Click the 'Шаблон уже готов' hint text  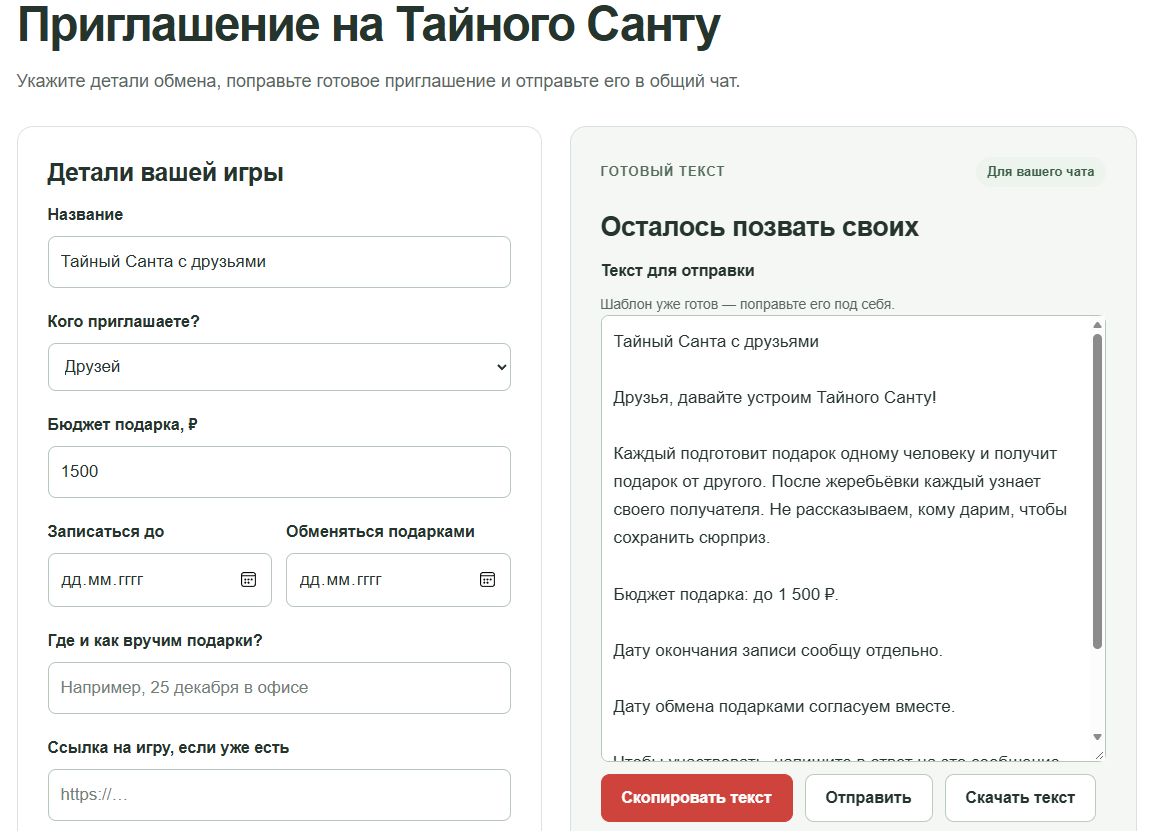click(747, 304)
